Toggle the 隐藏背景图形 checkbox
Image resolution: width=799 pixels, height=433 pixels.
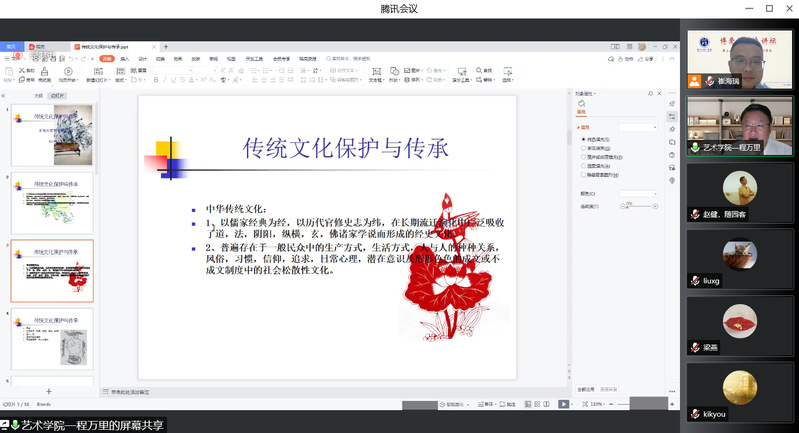tap(584, 174)
